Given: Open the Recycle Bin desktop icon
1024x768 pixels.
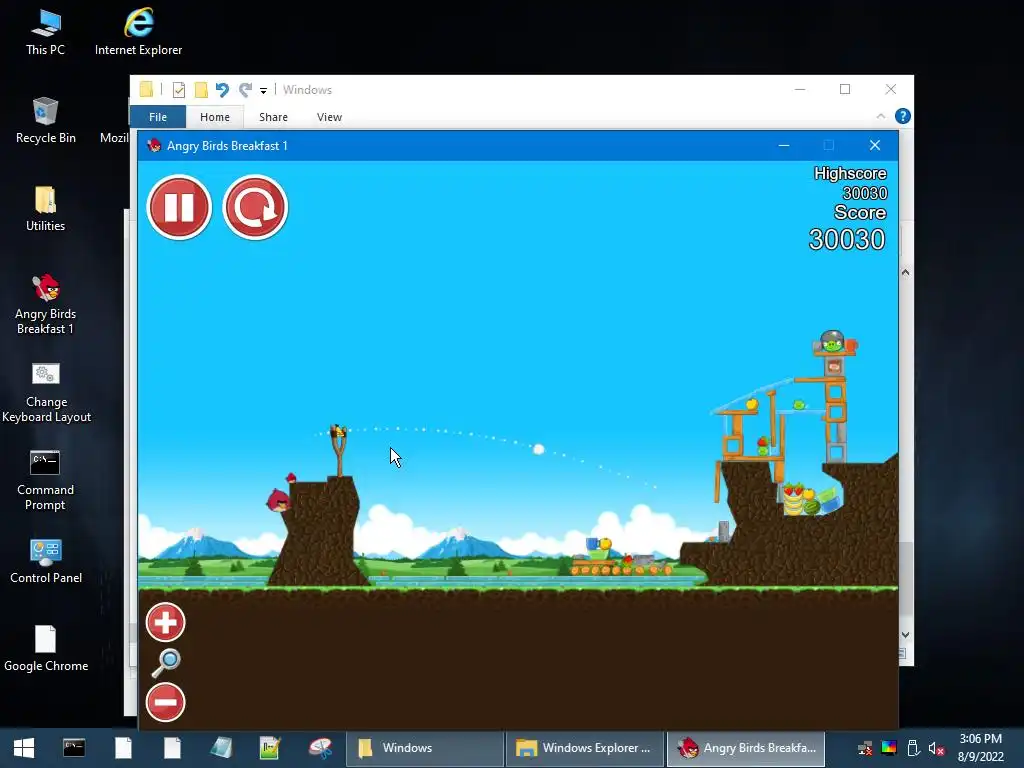Looking at the screenshot, I should click(x=45, y=121).
